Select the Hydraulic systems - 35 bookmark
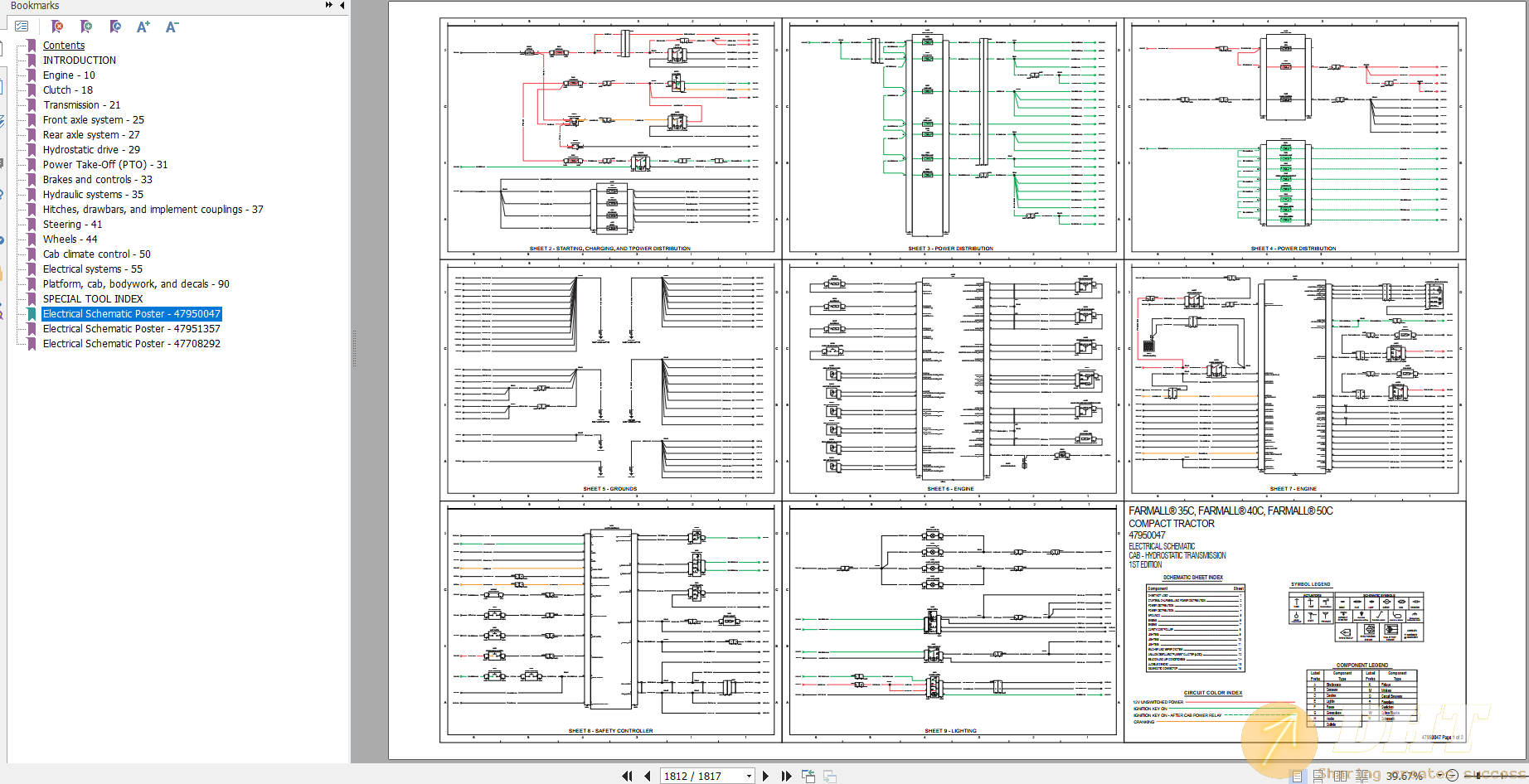The width and height of the screenshot is (1529, 784). point(93,195)
